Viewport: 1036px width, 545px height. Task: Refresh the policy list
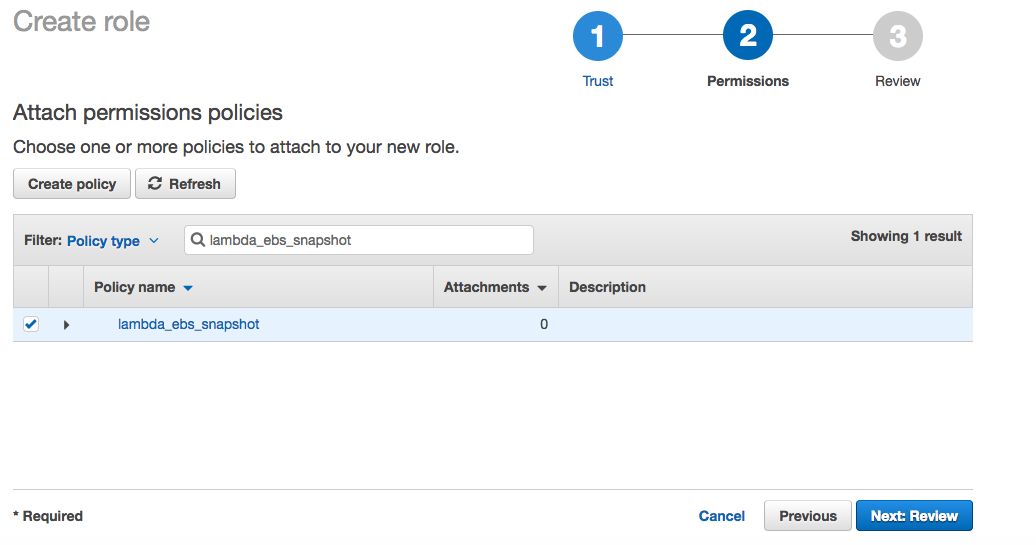pos(185,184)
